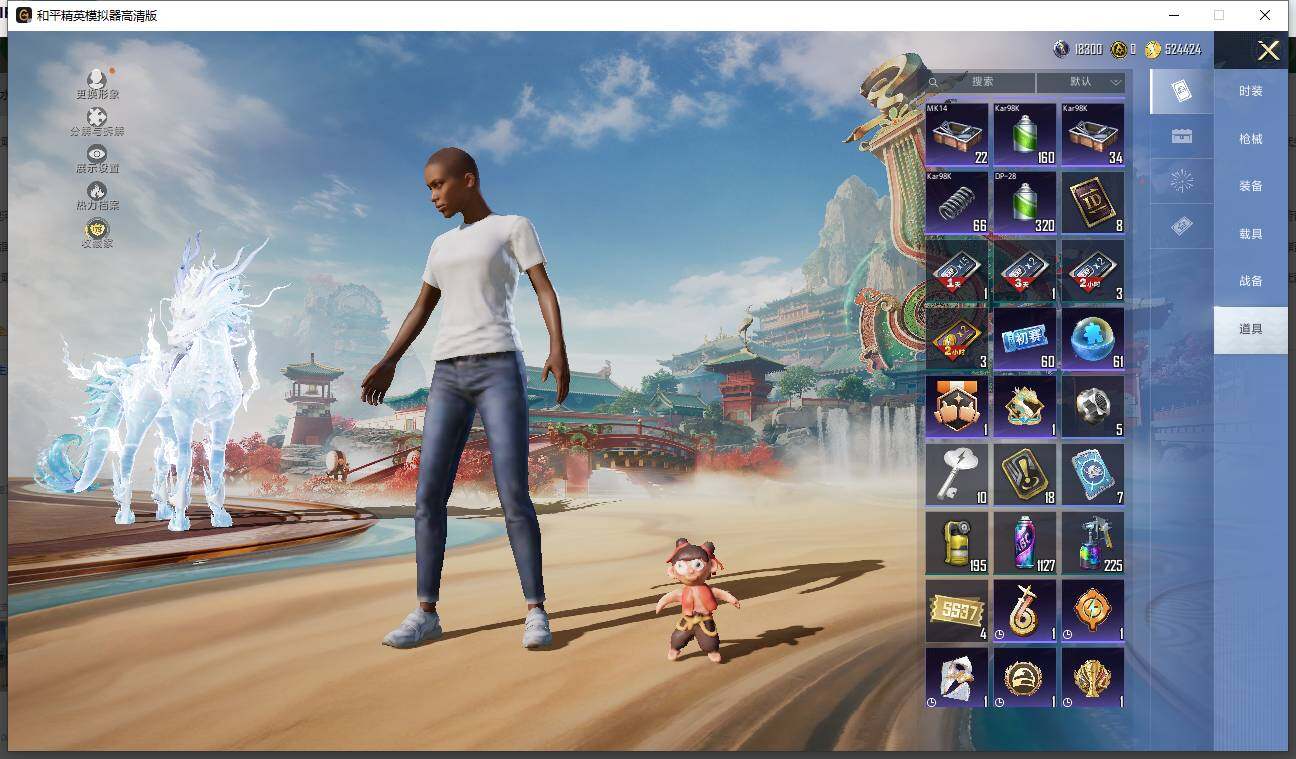Close the inventory with the X icon
This screenshot has height=759, width=1296.
(x=1268, y=51)
